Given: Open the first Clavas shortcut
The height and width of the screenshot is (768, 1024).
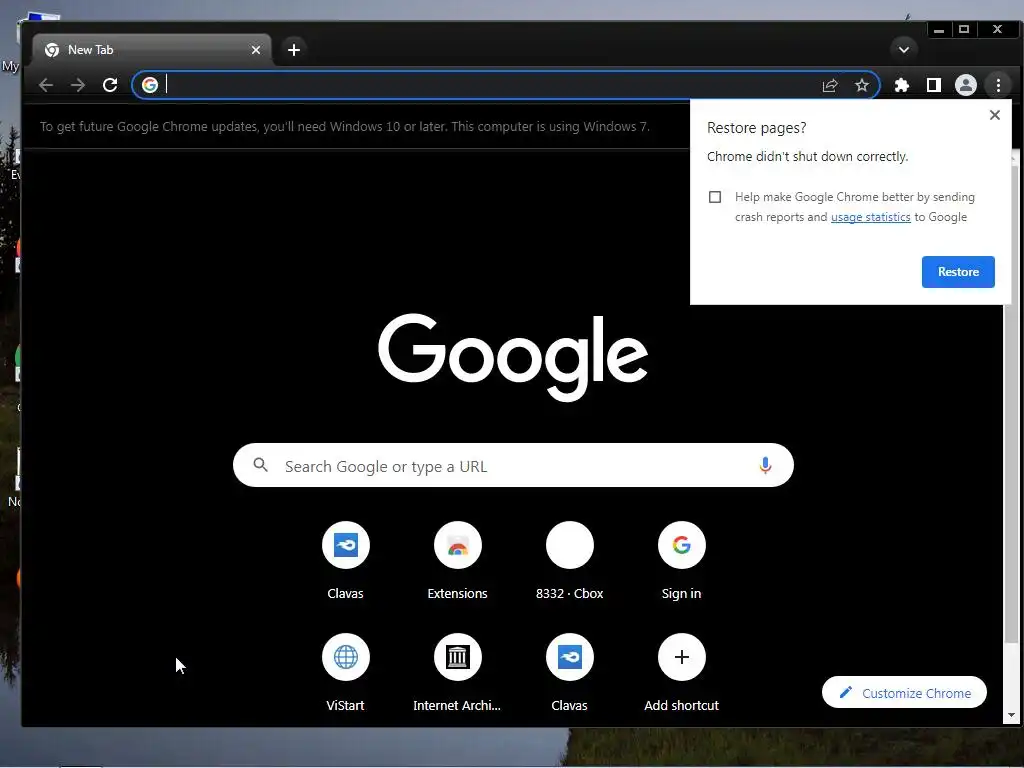Looking at the screenshot, I should pyautogui.click(x=345, y=560).
